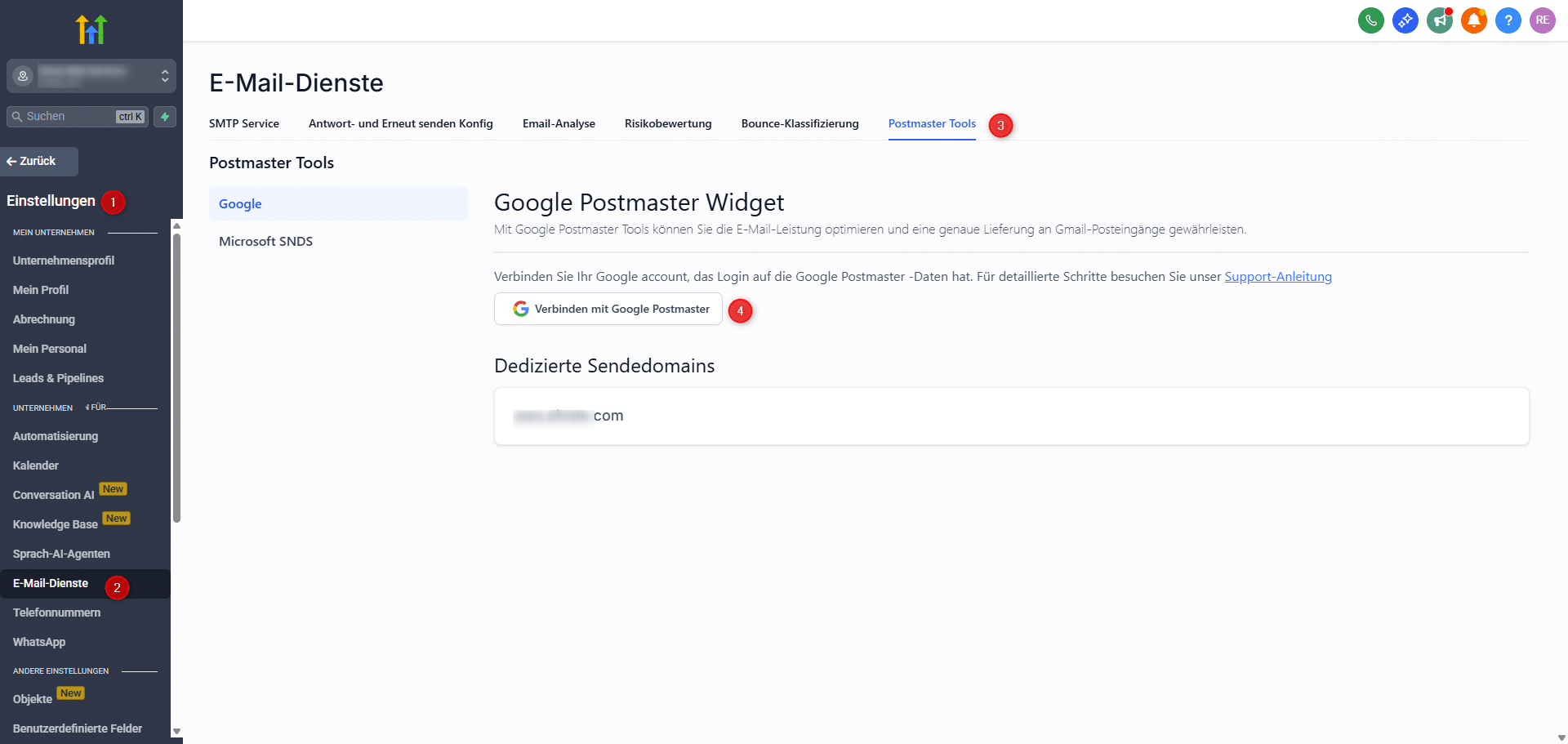This screenshot has height=744, width=1568.
Task: Open WhatsApp settings
Action: (x=39, y=642)
